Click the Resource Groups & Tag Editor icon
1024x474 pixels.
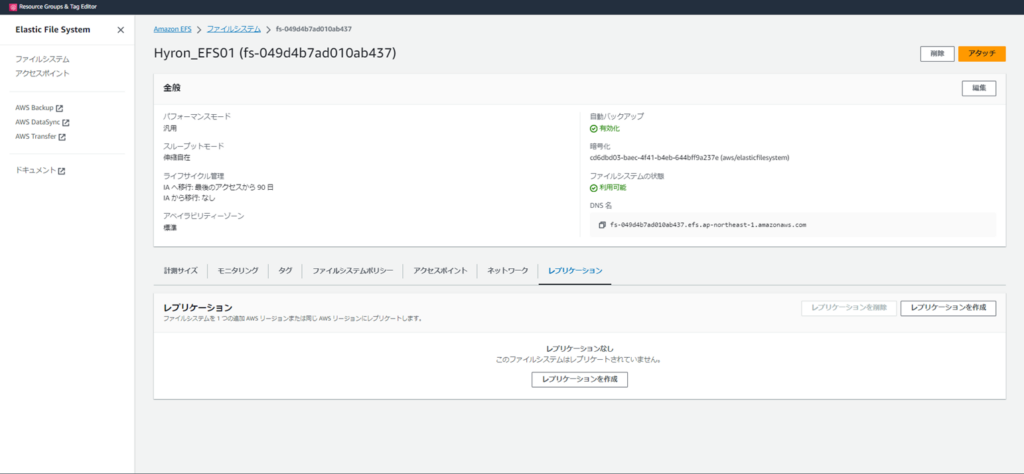pos(13,7)
